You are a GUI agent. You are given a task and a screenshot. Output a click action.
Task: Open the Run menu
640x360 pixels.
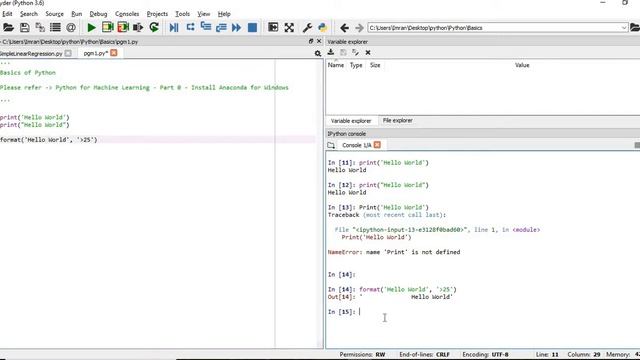pos(76,14)
